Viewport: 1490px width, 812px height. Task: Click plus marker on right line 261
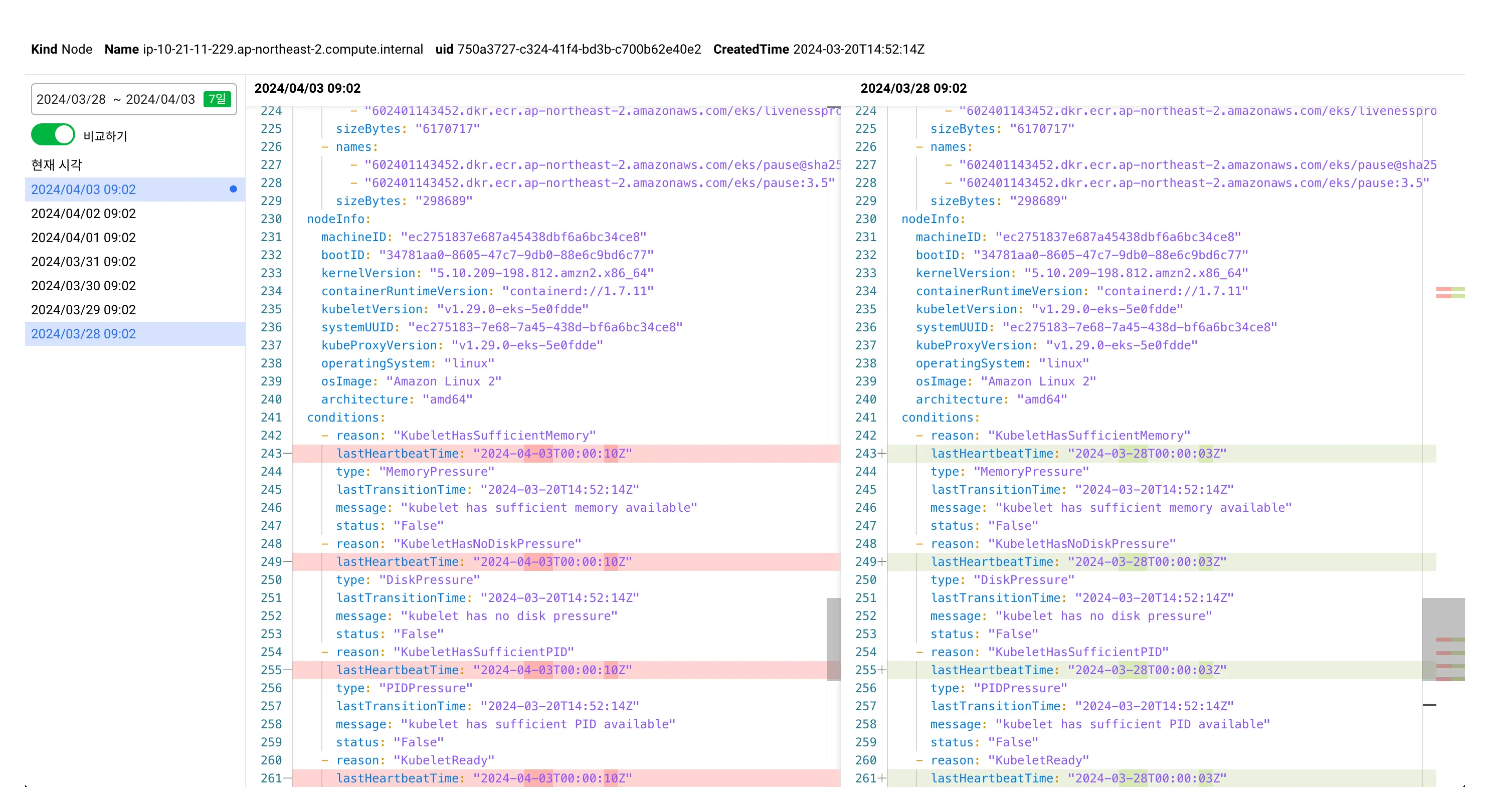(882, 778)
